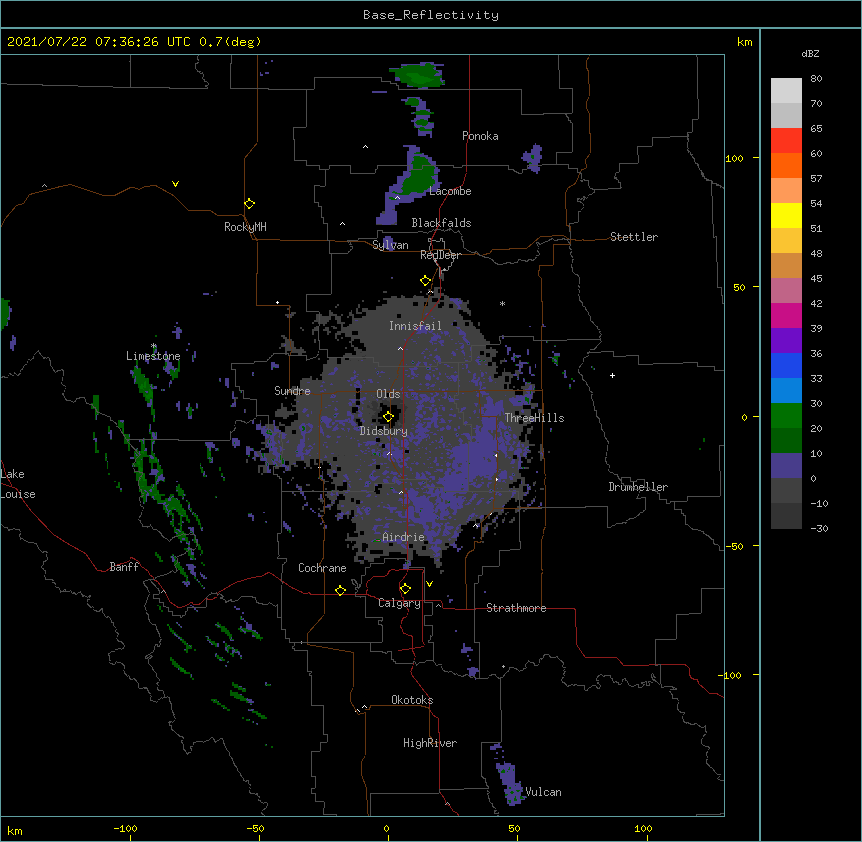The width and height of the screenshot is (862, 842).
Task: Click the Innisfail city label
Action: point(415,326)
